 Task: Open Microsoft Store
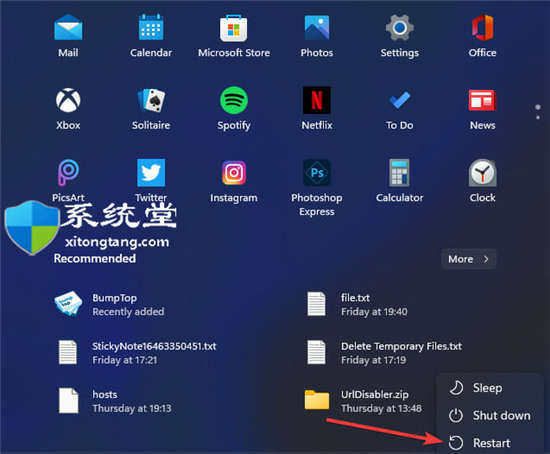pyautogui.click(x=234, y=36)
